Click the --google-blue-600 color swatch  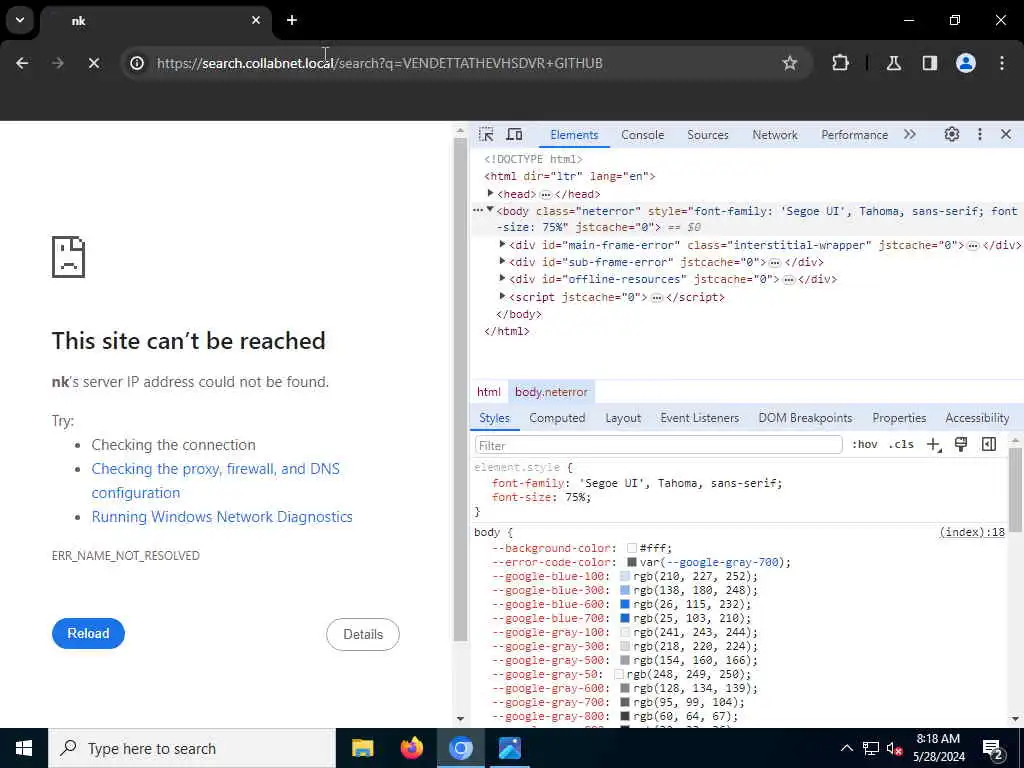[x=625, y=604]
